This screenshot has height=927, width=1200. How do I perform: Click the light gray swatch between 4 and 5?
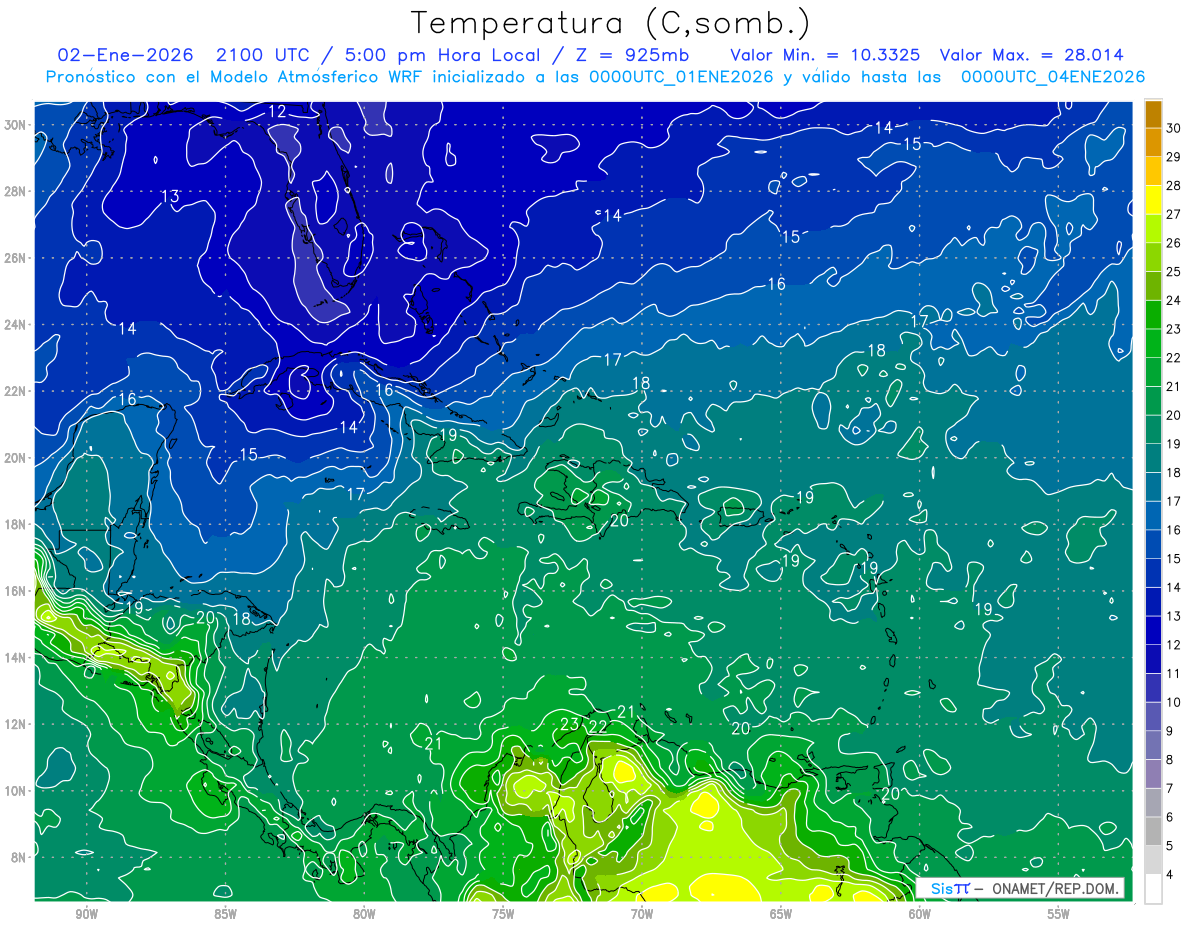tap(1153, 860)
